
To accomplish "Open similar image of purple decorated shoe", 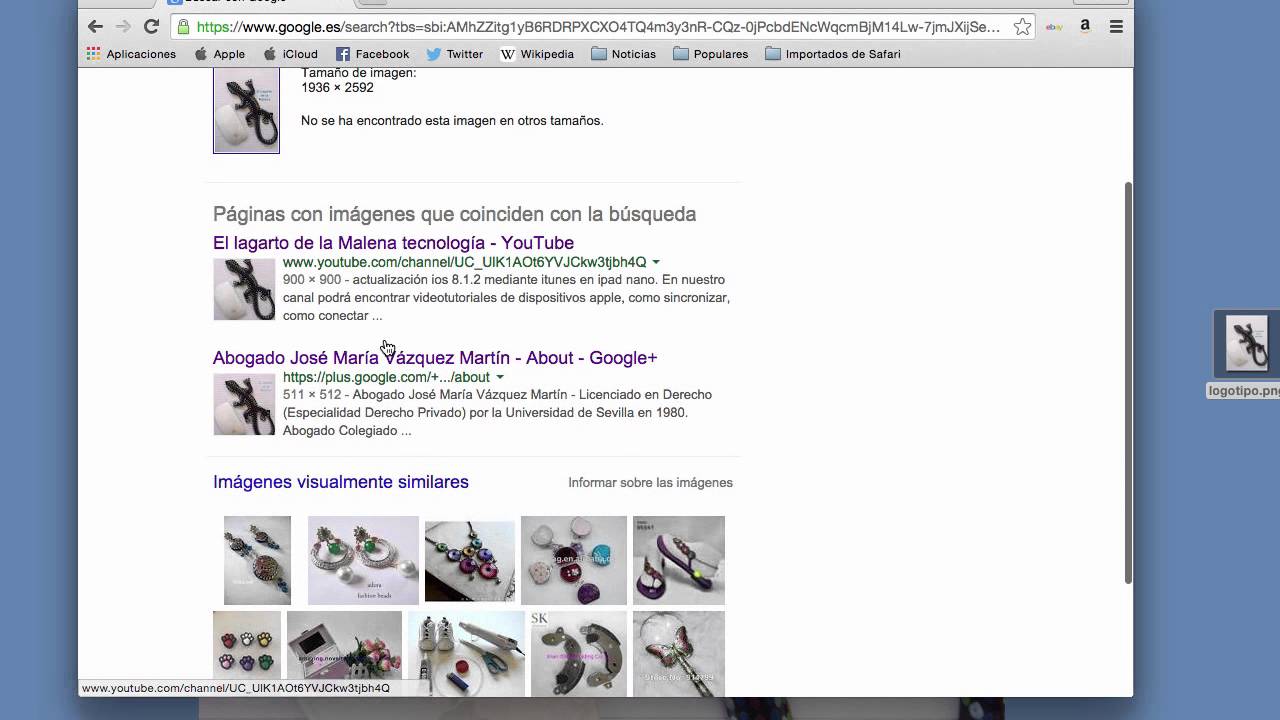I will tap(679, 560).
